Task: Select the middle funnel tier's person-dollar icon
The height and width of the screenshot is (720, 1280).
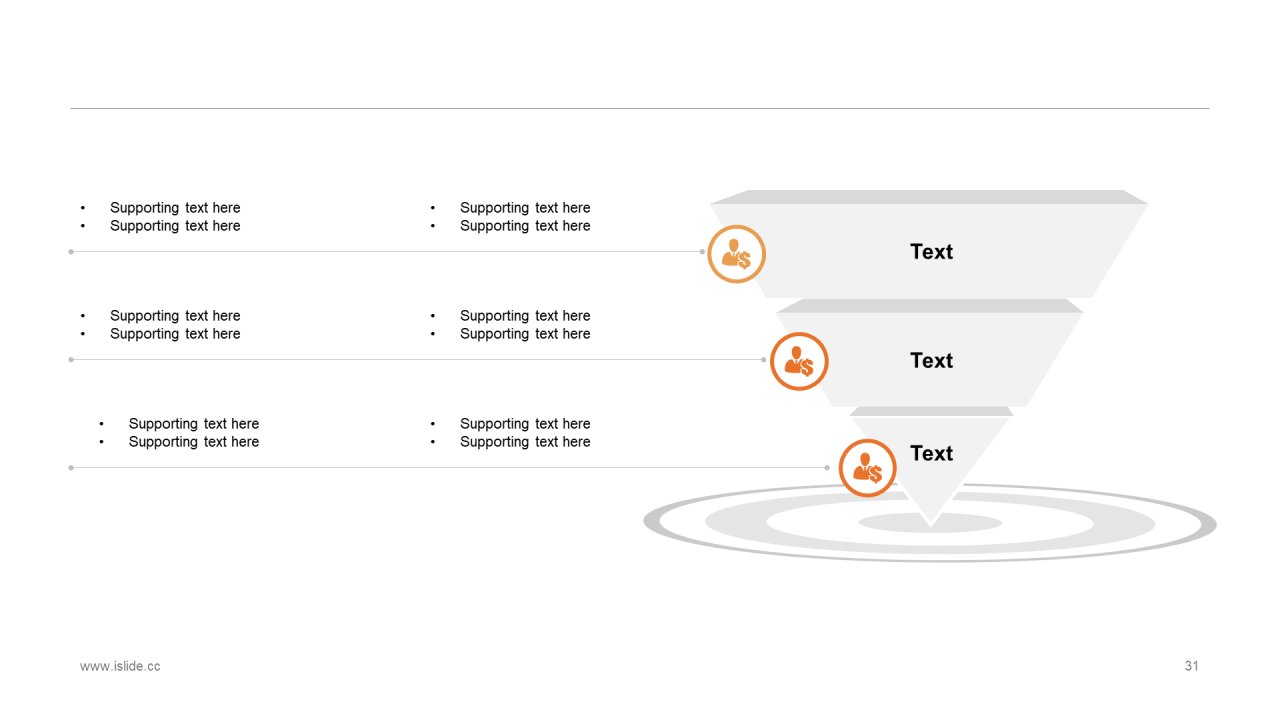Action: (x=799, y=361)
